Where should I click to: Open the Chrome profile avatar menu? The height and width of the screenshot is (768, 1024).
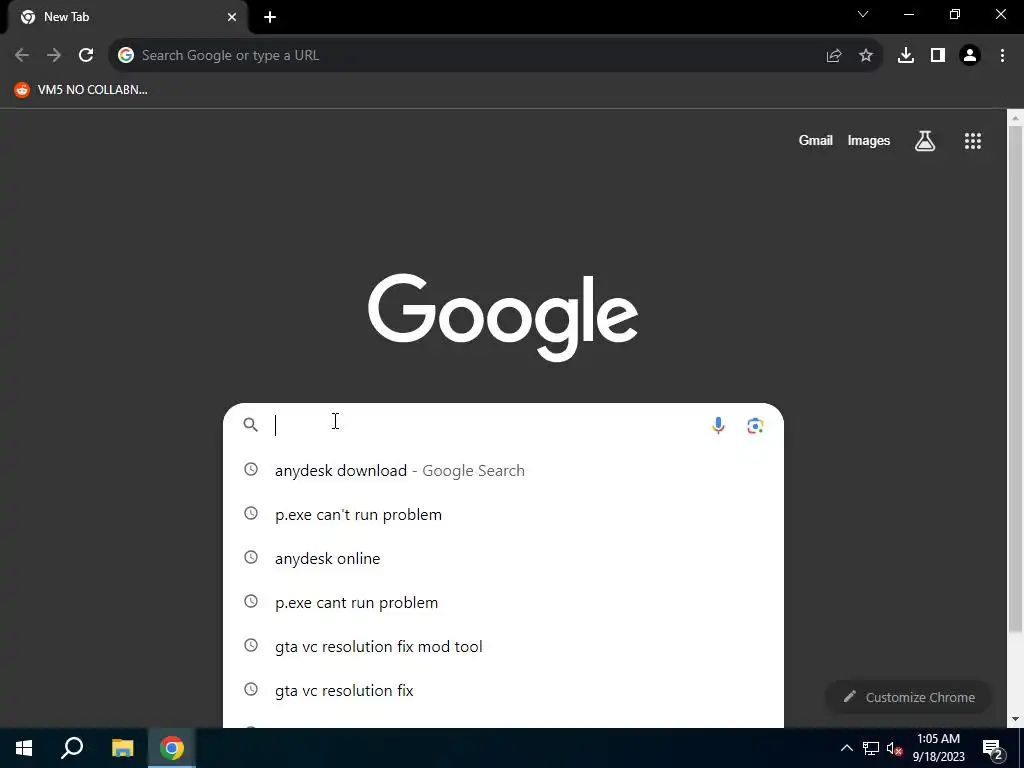(x=970, y=56)
